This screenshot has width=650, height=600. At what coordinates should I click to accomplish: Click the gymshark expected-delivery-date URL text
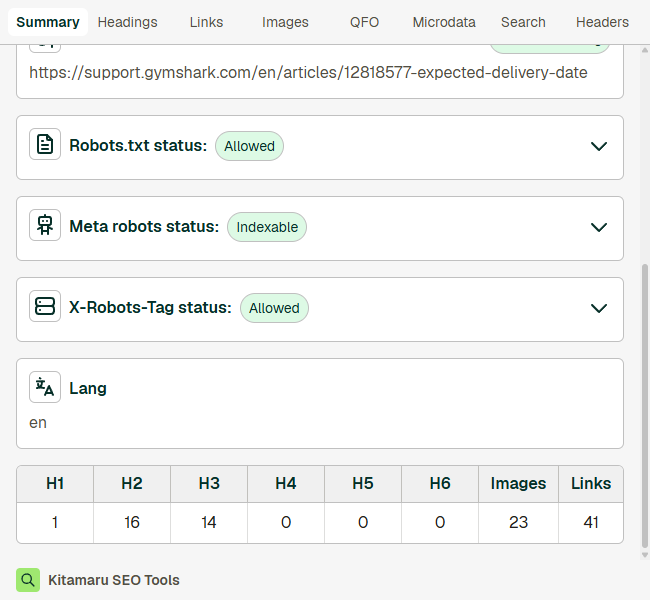pyautogui.click(x=308, y=73)
